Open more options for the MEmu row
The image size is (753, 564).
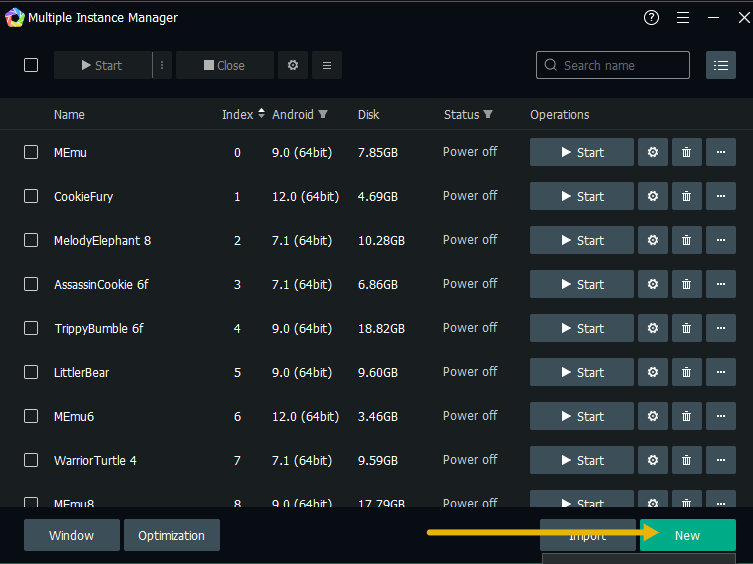(x=721, y=152)
